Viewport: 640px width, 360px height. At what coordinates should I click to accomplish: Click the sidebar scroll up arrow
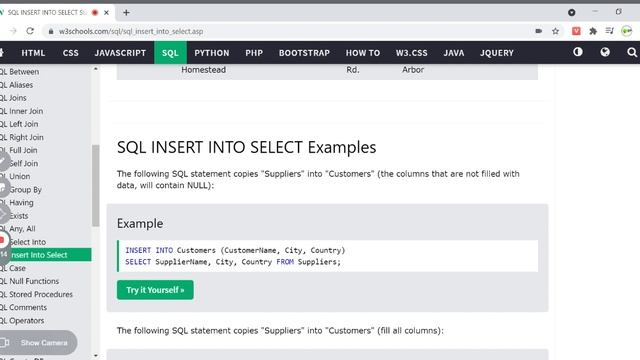pos(96,69)
